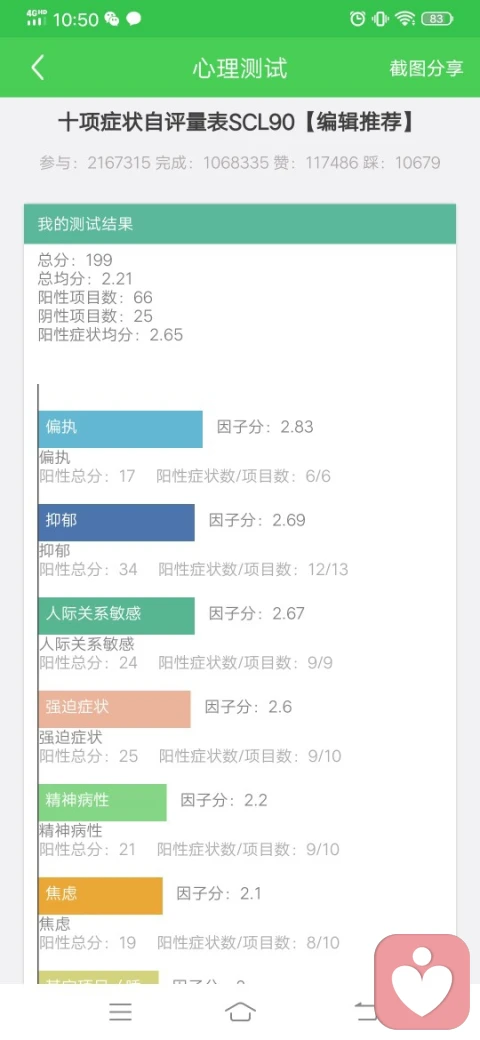Tap the battery indicator in status bar
The width and height of the screenshot is (480, 1040).
coord(437,19)
